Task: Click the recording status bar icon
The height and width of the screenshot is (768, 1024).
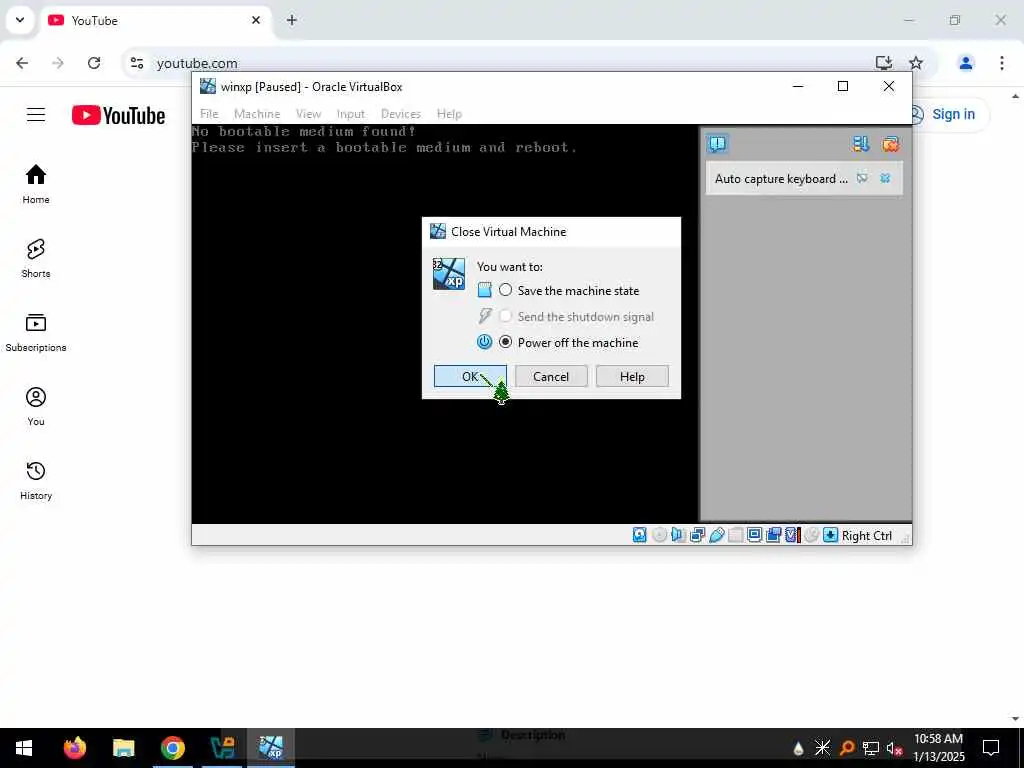Action: pyautogui.click(x=773, y=535)
